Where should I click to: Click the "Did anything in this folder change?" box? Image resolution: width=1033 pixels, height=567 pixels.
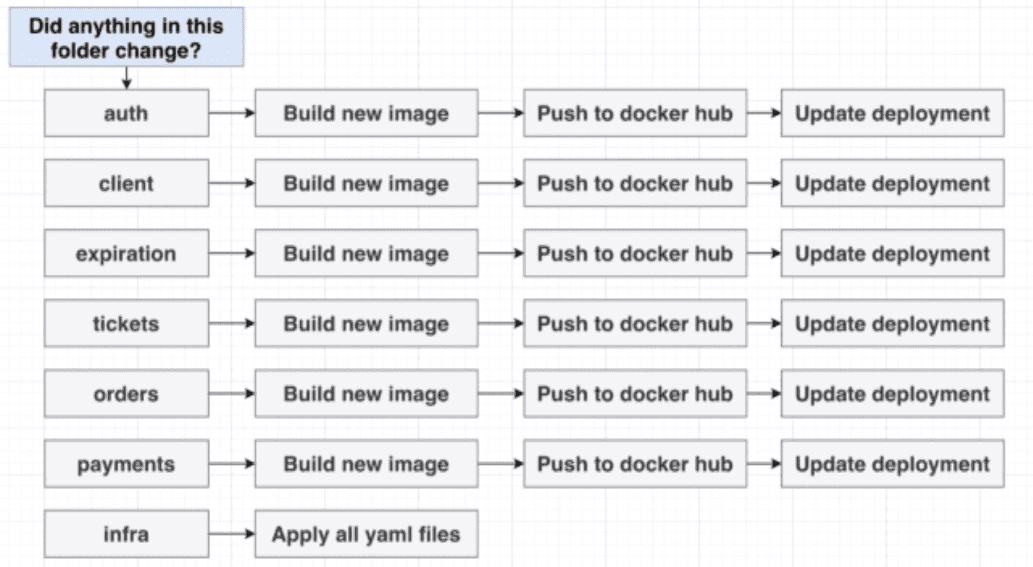point(126,38)
